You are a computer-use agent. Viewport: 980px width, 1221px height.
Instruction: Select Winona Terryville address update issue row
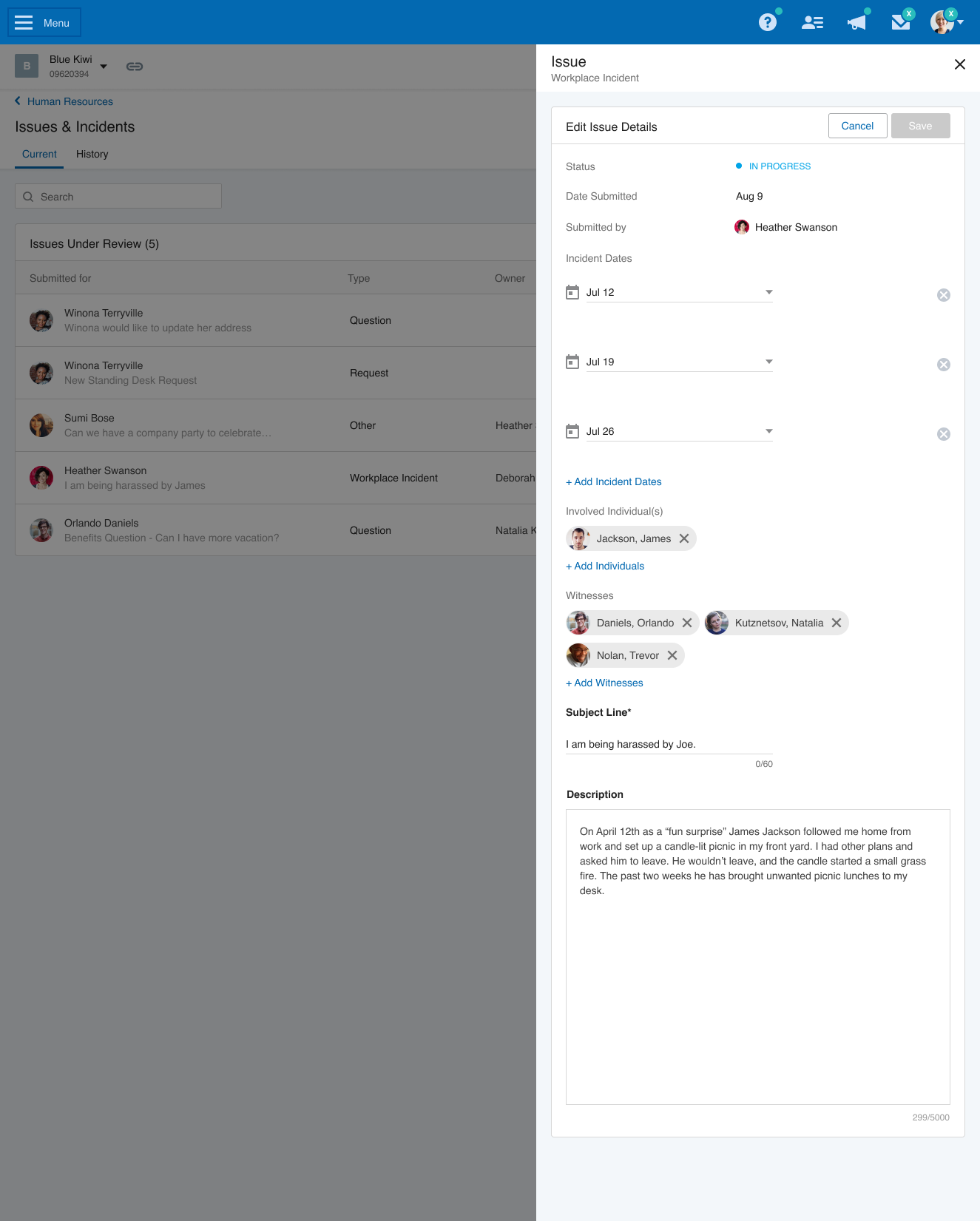coord(275,320)
